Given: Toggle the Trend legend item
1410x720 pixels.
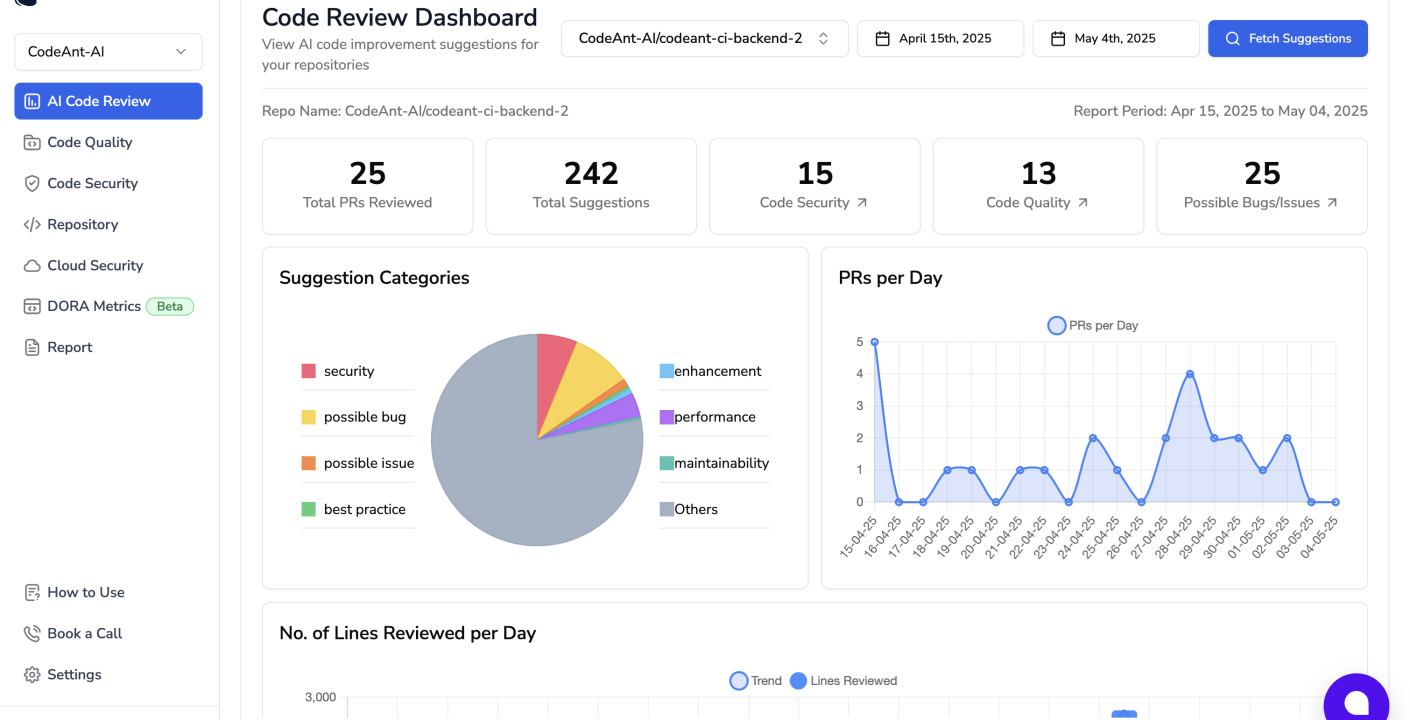Looking at the screenshot, I should point(756,681).
